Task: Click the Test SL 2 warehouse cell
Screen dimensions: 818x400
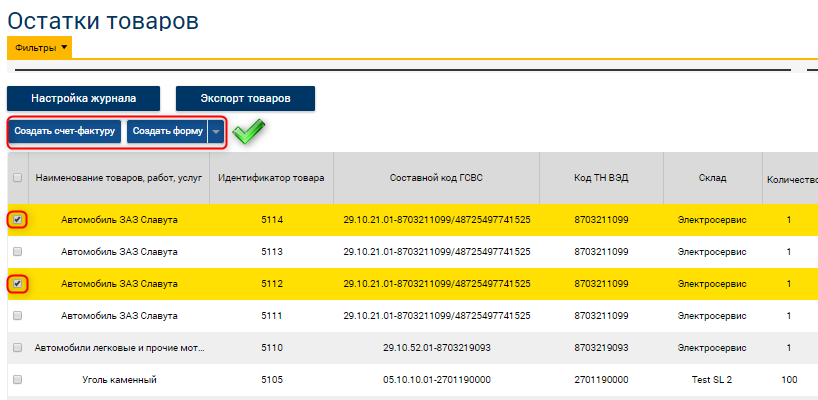Action: point(712,380)
